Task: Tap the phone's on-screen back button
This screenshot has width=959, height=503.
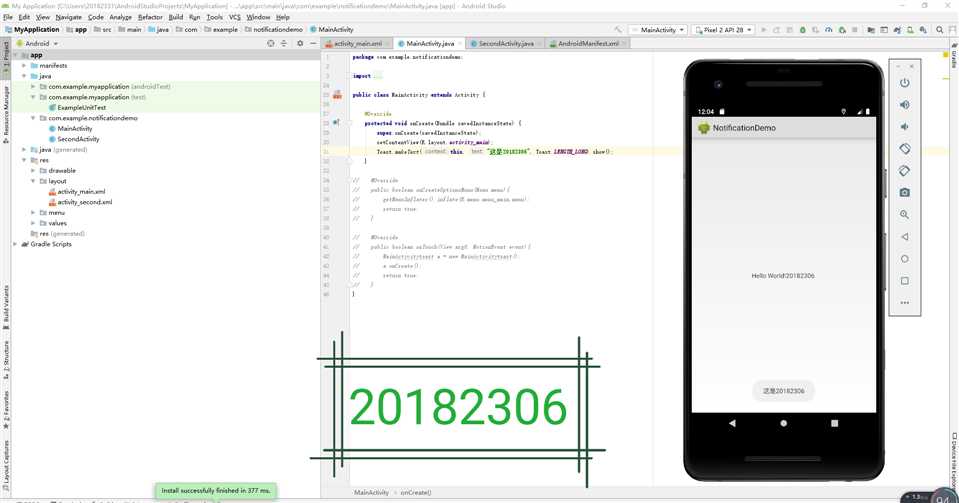Action: coord(732,423)
